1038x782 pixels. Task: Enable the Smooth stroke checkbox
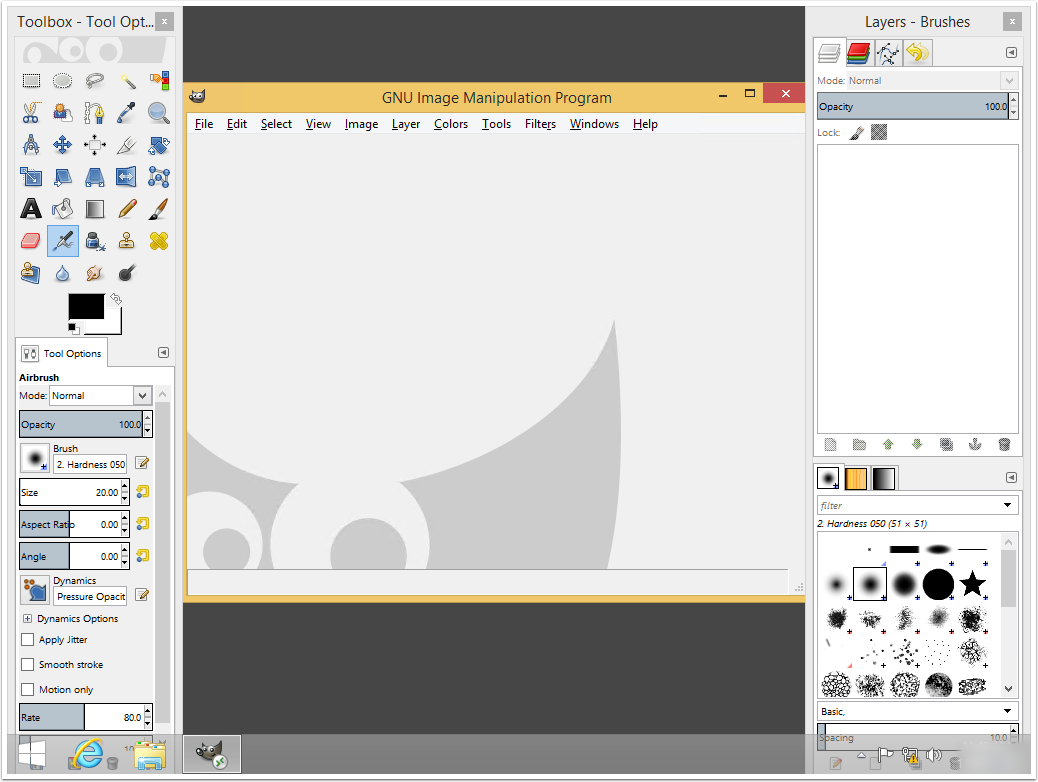pyautogui.click(x=28, y=664)
